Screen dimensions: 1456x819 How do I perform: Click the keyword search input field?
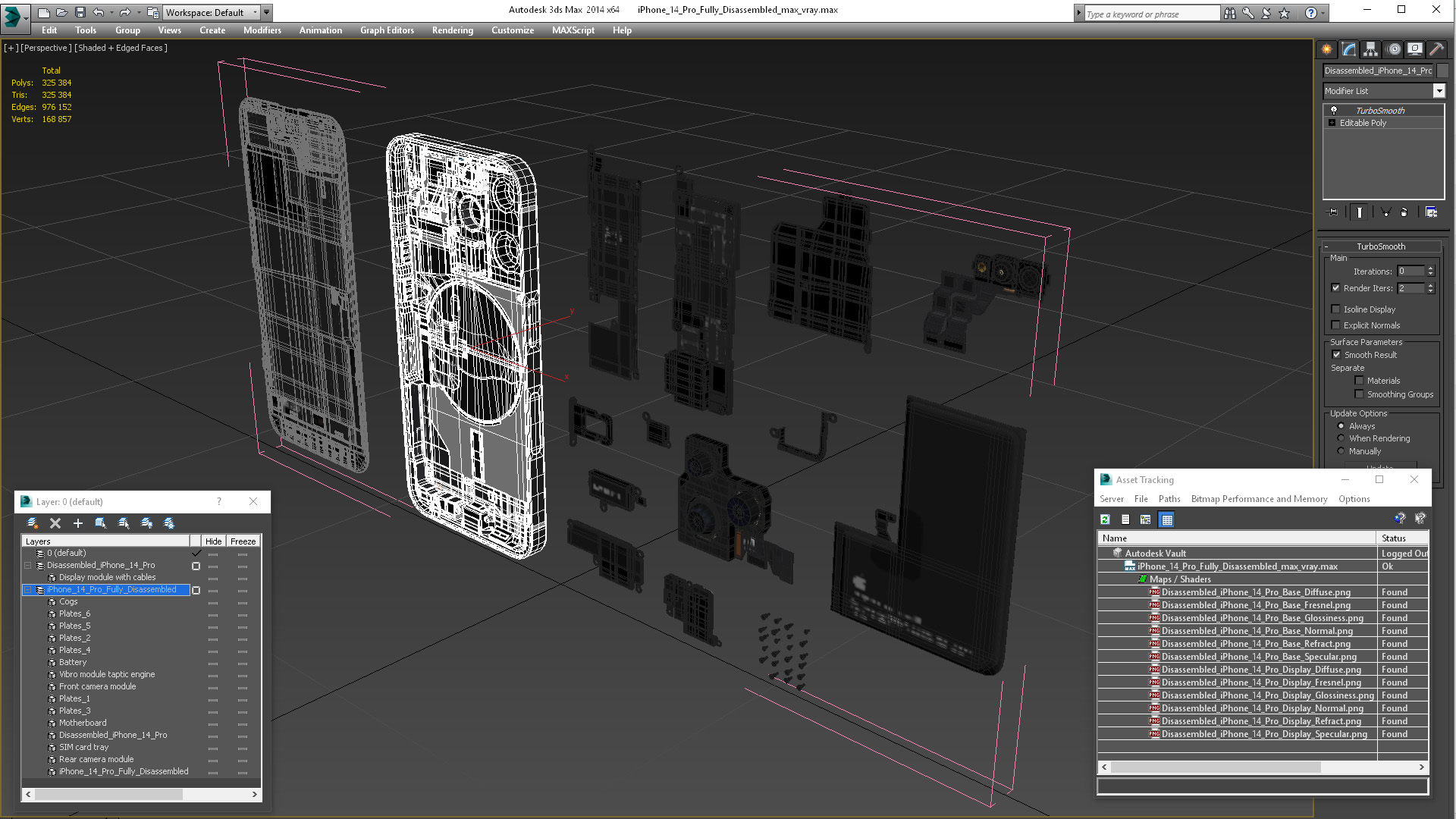pos(1151,14)
